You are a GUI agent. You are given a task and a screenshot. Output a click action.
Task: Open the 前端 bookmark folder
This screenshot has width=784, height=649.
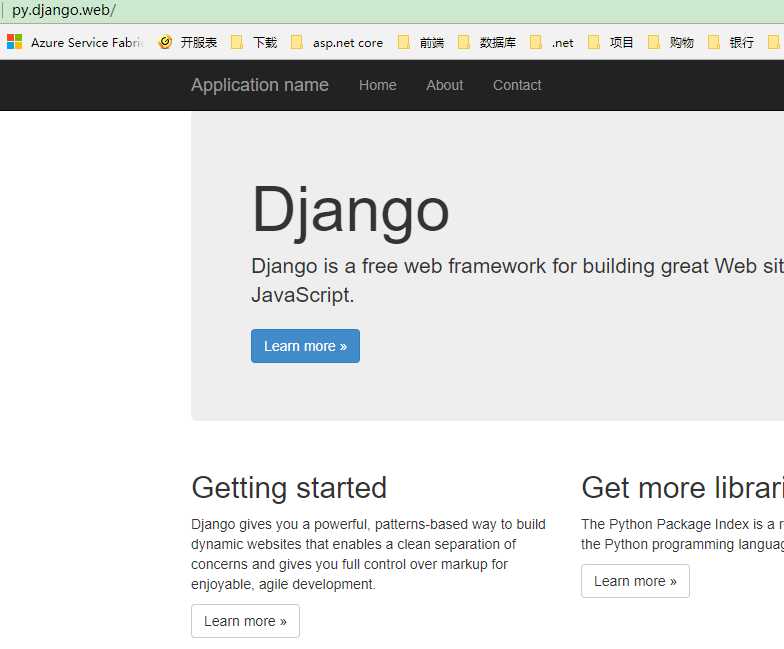click(421, 42)
